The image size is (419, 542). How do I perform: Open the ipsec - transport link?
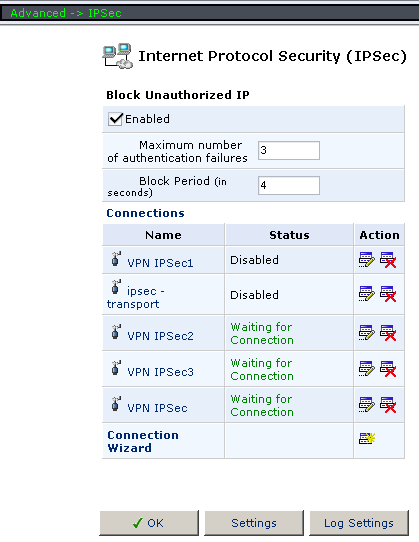click(136, 298)
